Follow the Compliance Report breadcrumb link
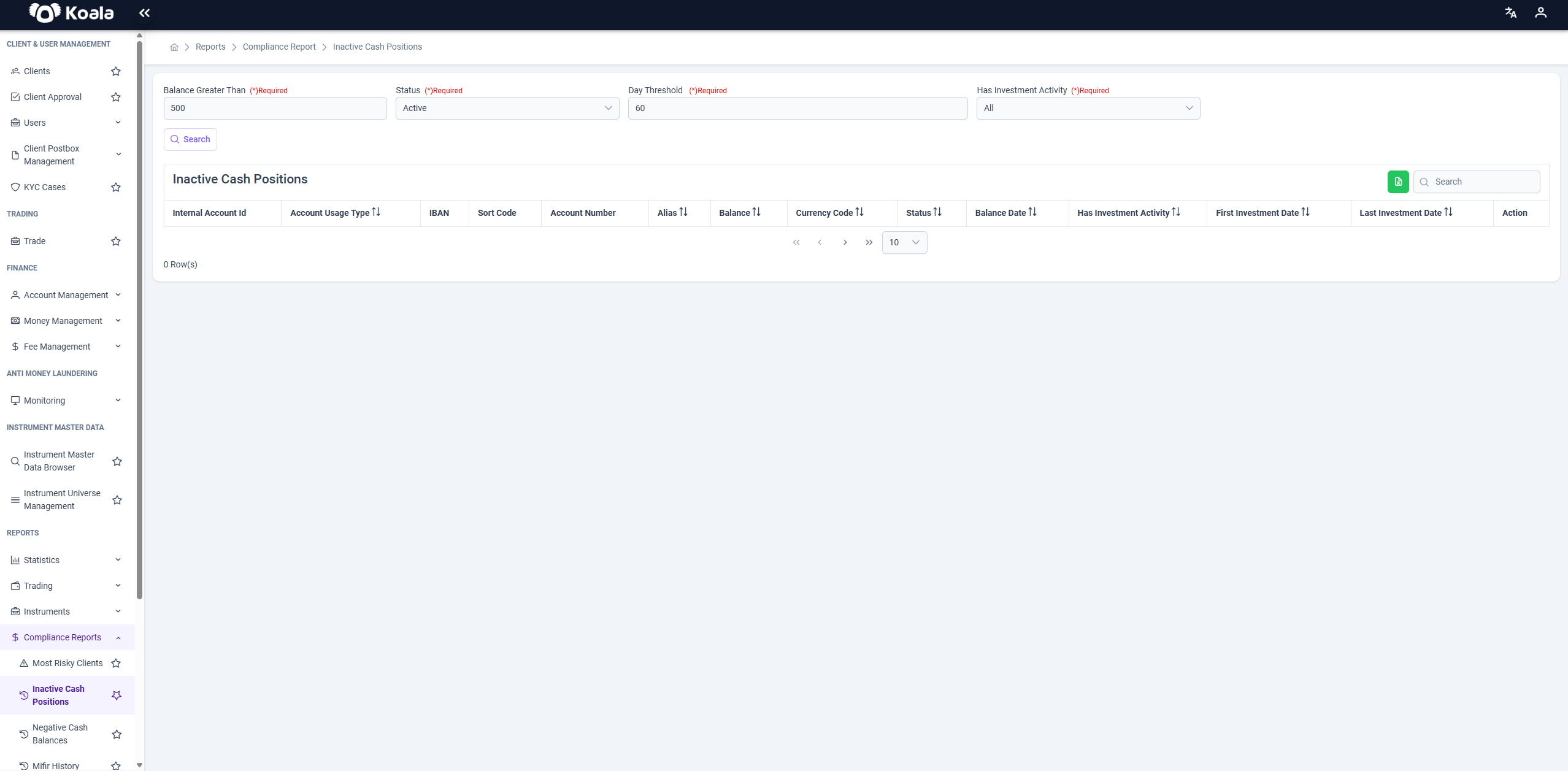Viewport: 1568px width, 771px height. pyautogui.click(x=279, y=47)
